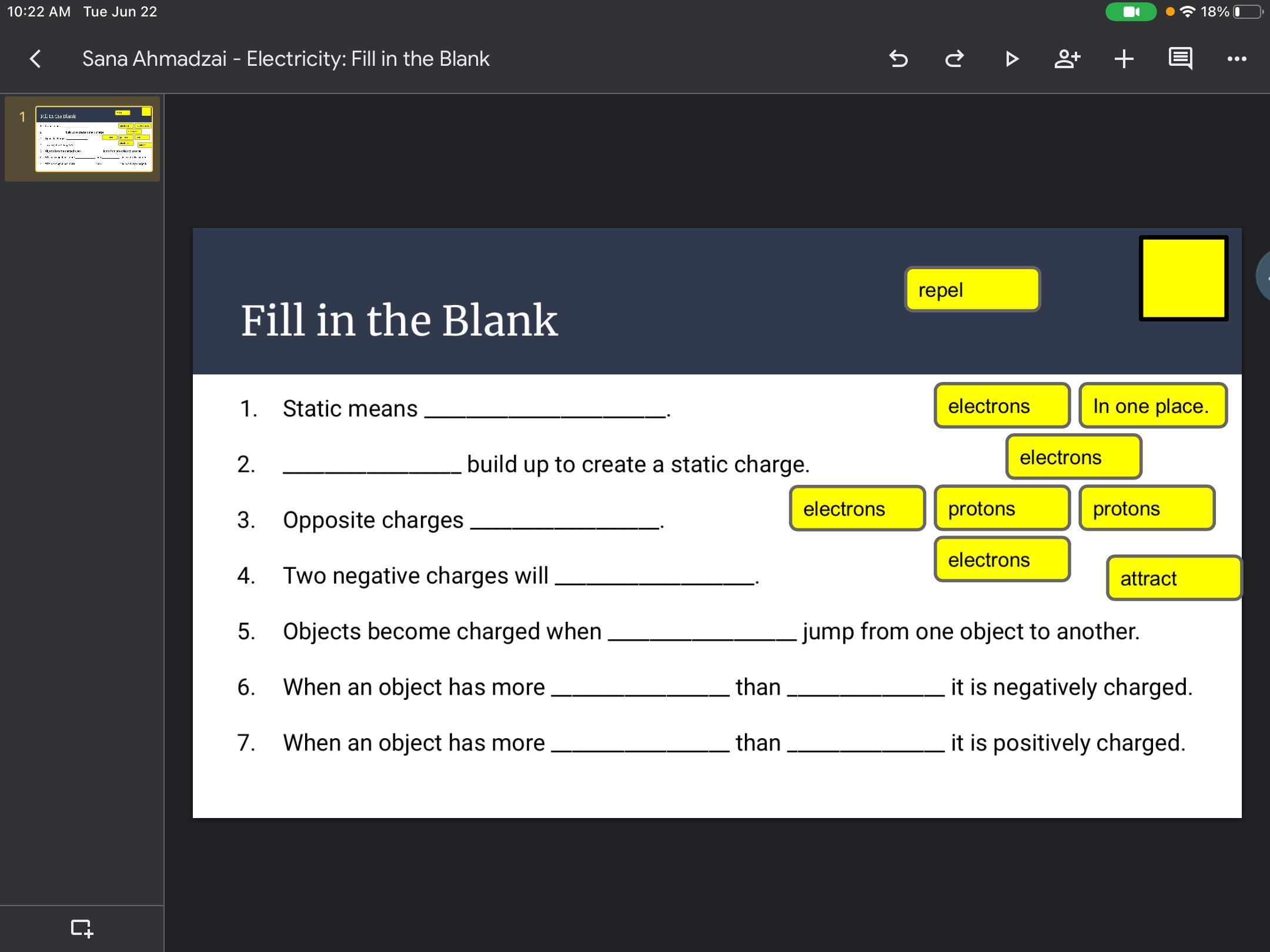Start the slideshow with play button
Screen dimensions: 1270x952
click(1011, 59)
